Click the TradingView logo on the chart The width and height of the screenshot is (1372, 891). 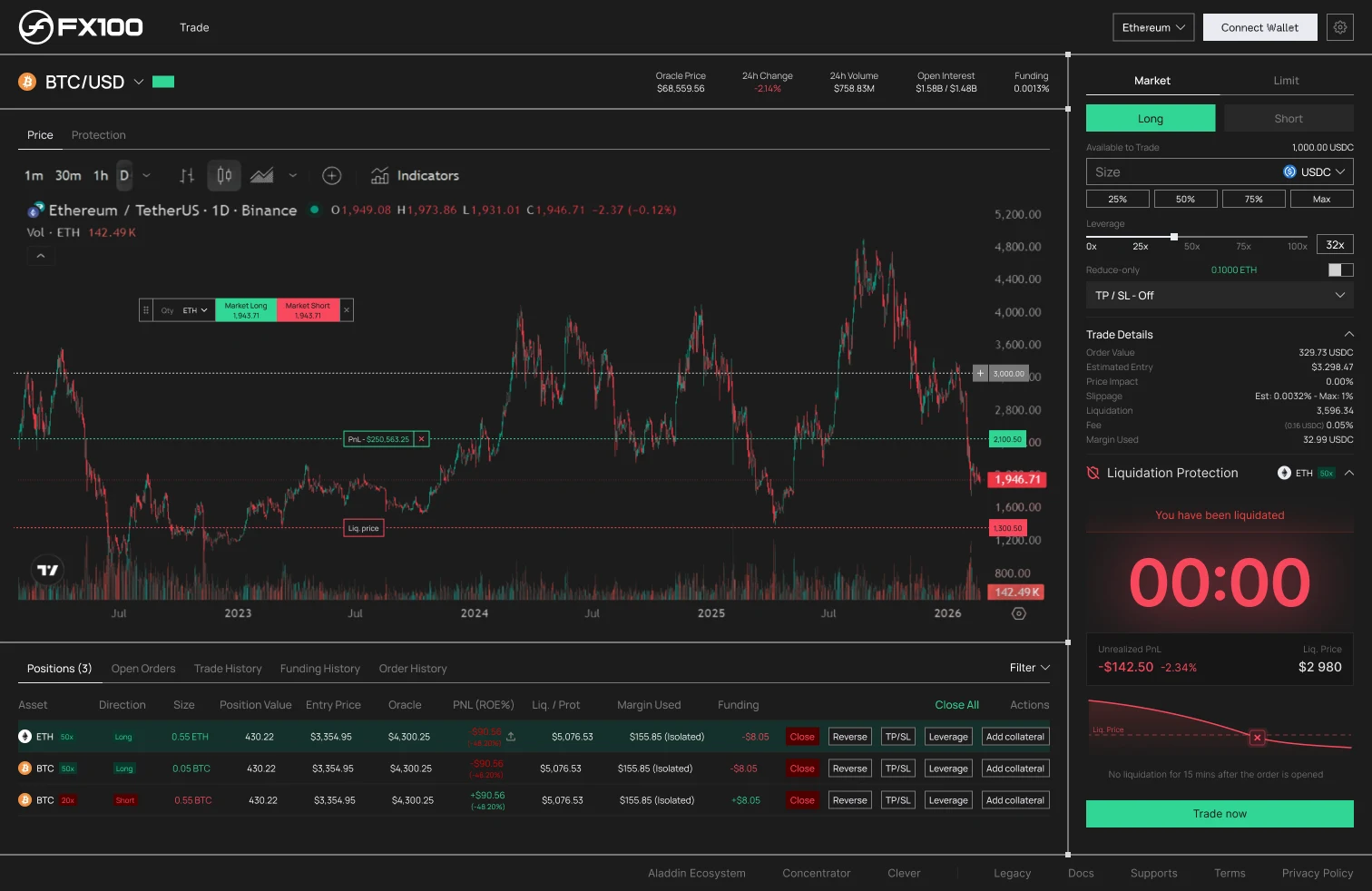tap(47, 570)
